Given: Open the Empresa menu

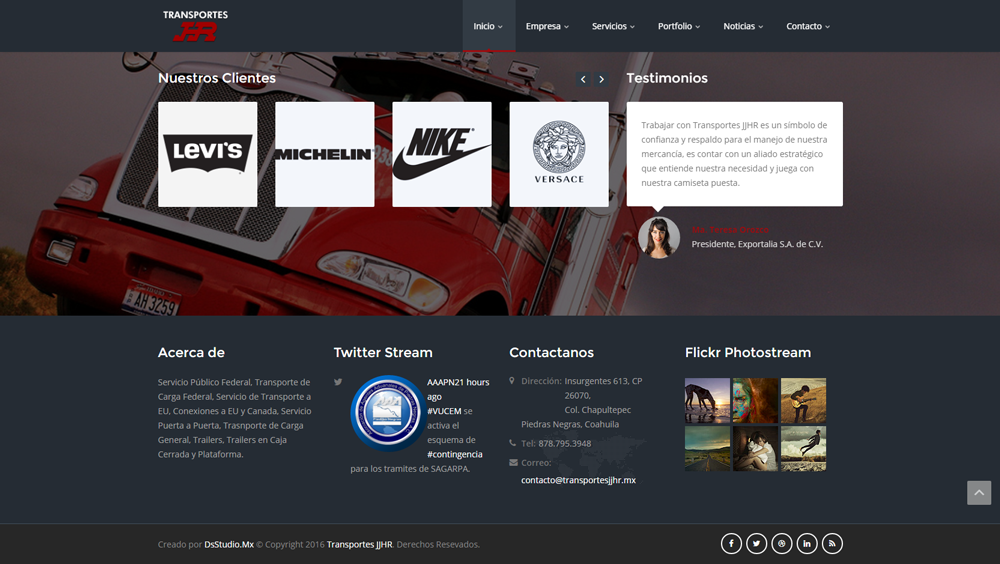Looking at the screenshot, I should [x=547, y=26].
